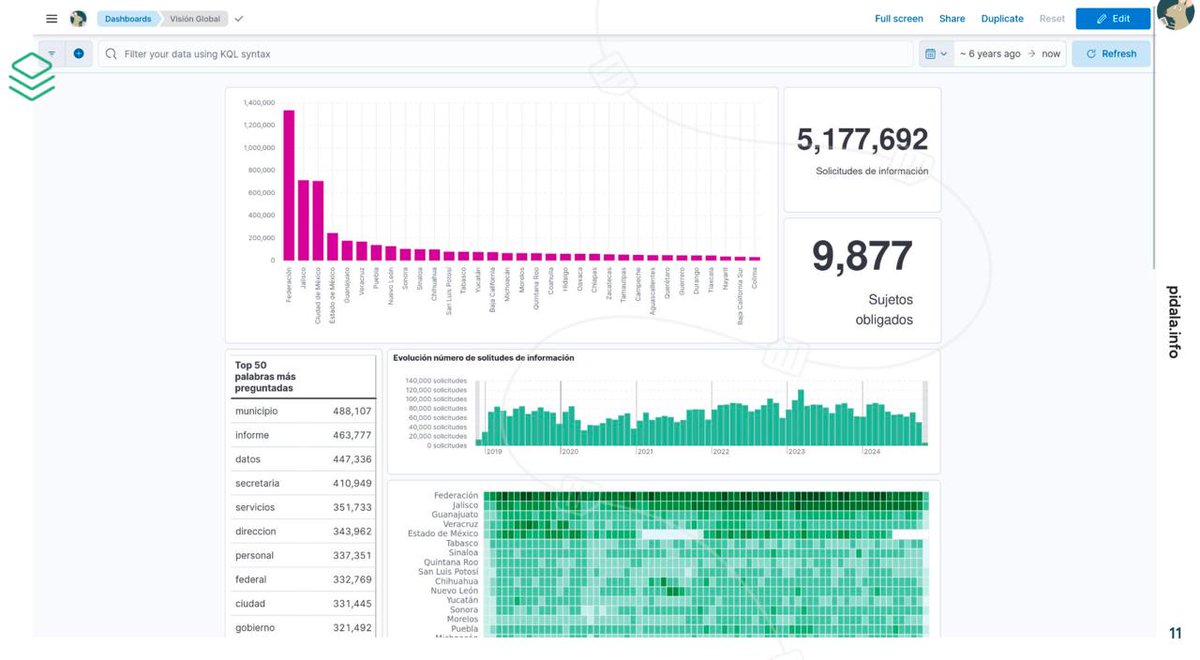1200x660 pixels.
Task: Click the 'Solicitudes de información' label
Action: (872, 172)
